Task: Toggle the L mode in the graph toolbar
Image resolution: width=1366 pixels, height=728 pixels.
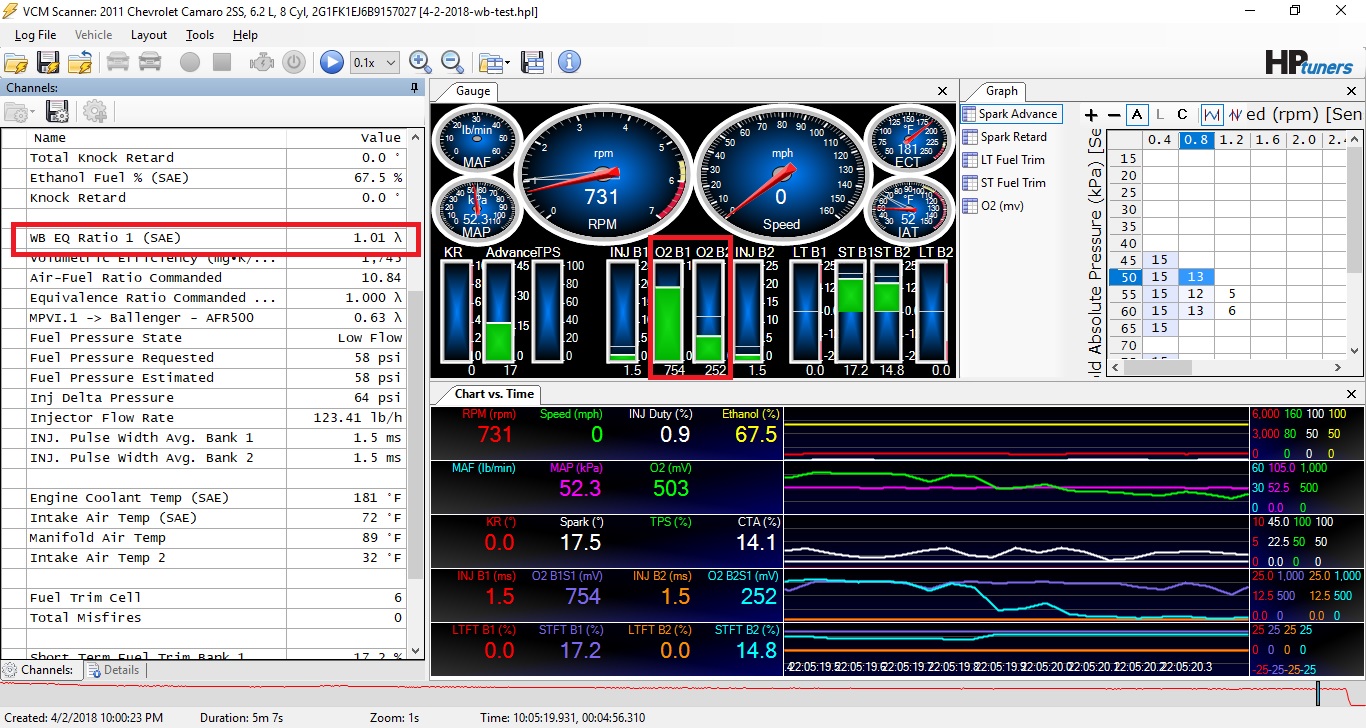Action: [1160, 115]
